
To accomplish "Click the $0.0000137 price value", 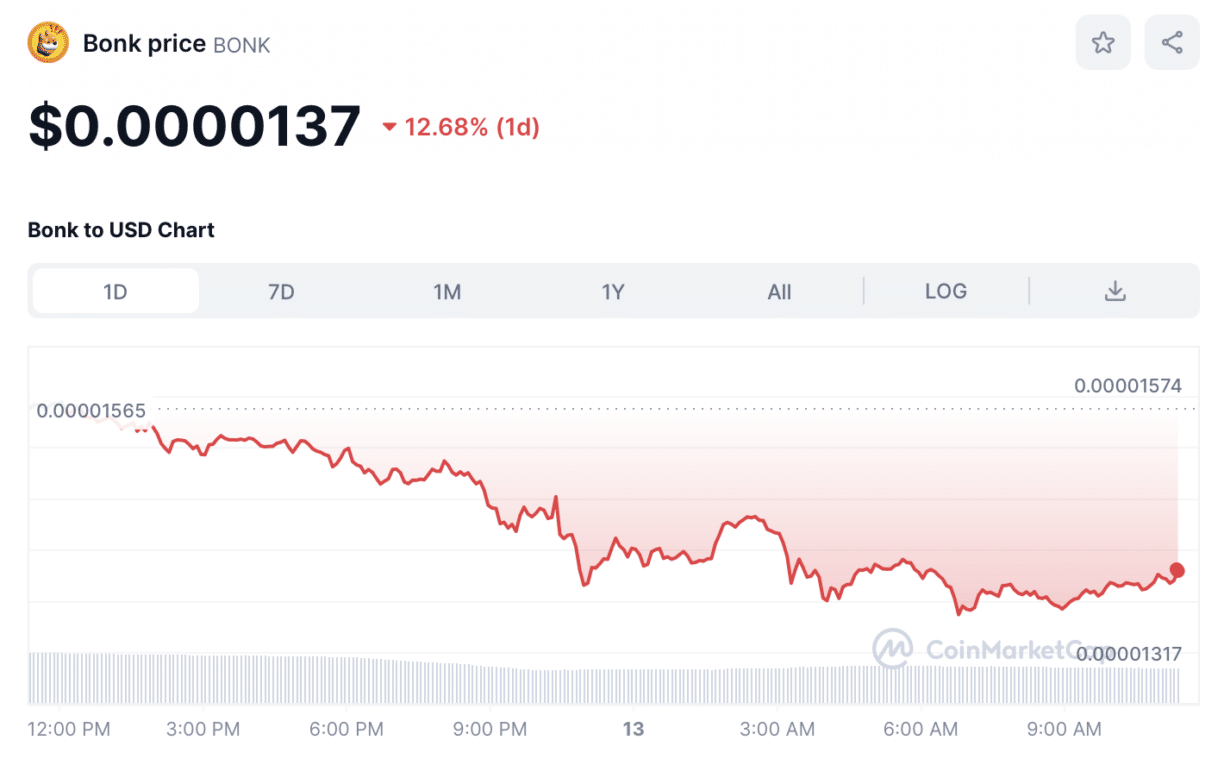I will (x=194, y=126).
